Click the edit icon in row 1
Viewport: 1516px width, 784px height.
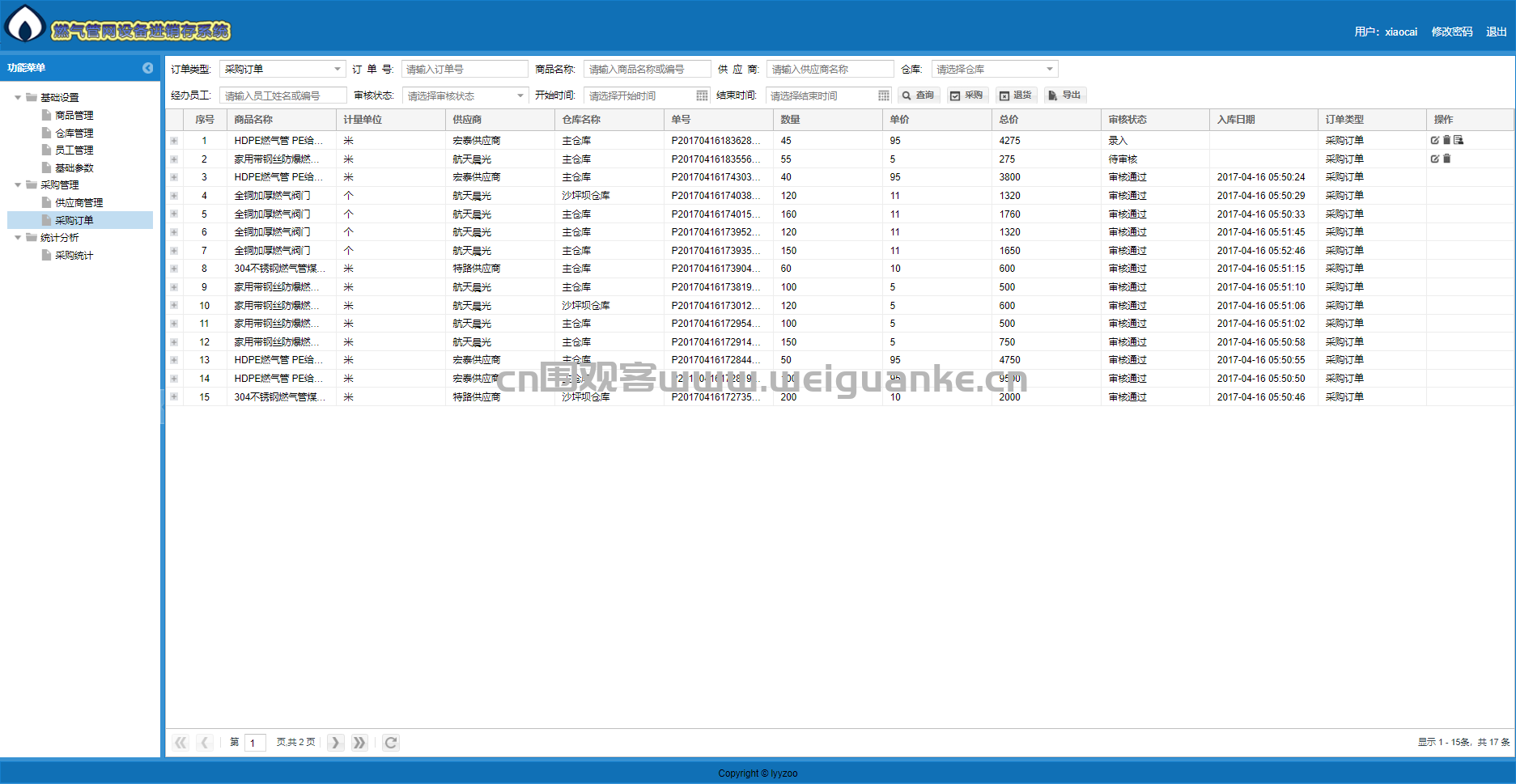coord(1434,141)
